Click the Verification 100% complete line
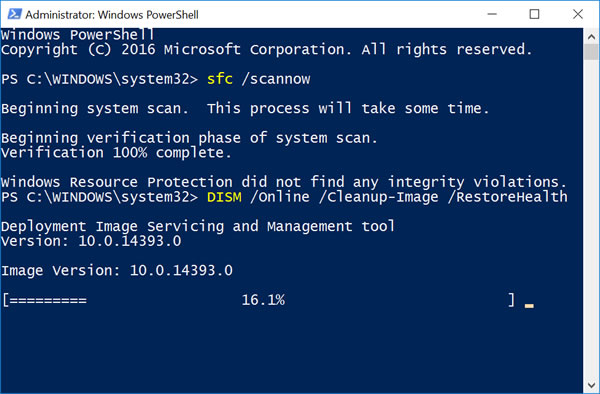 tap(116, 153)
